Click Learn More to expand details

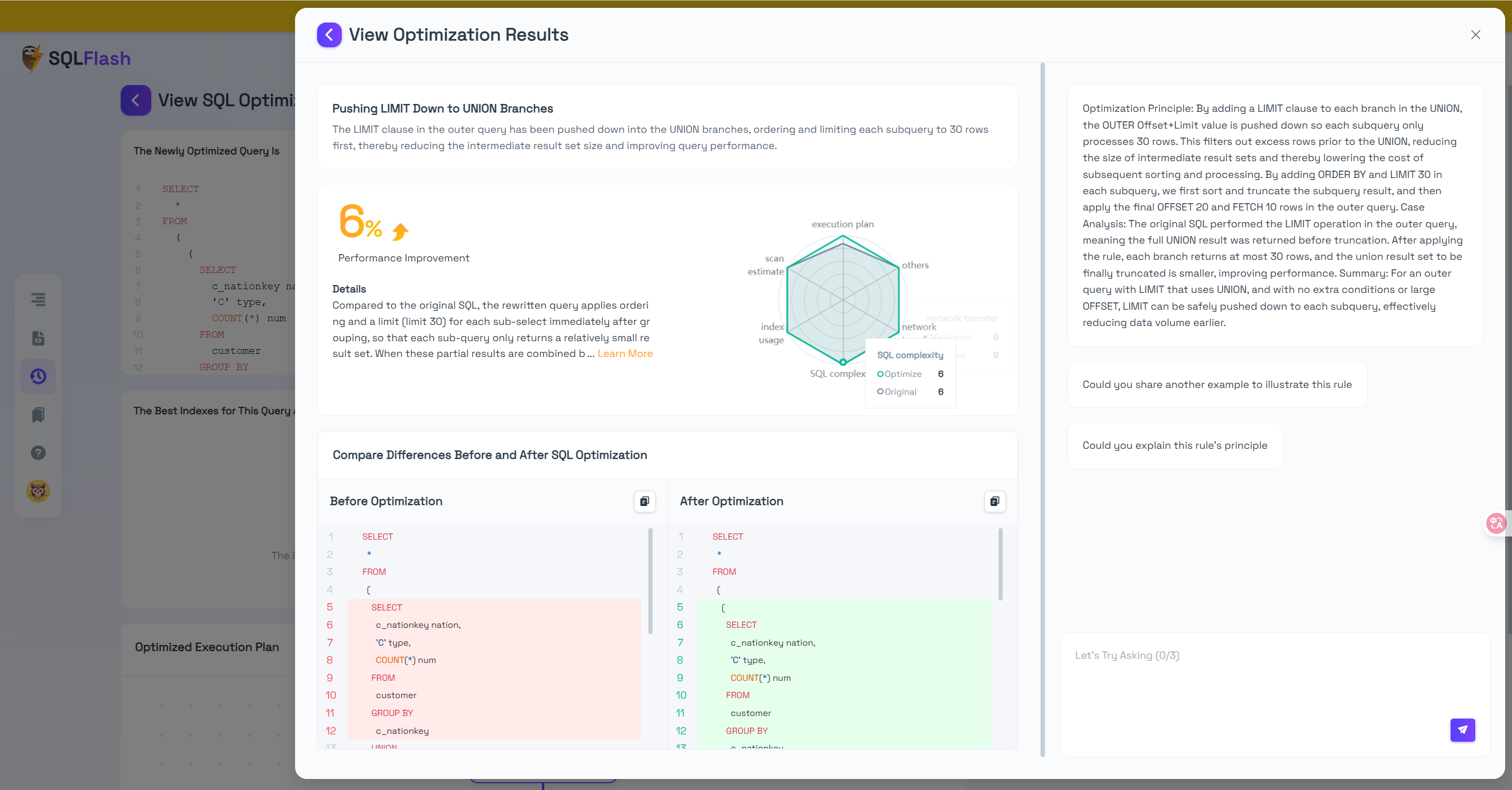tap(625, 353)
